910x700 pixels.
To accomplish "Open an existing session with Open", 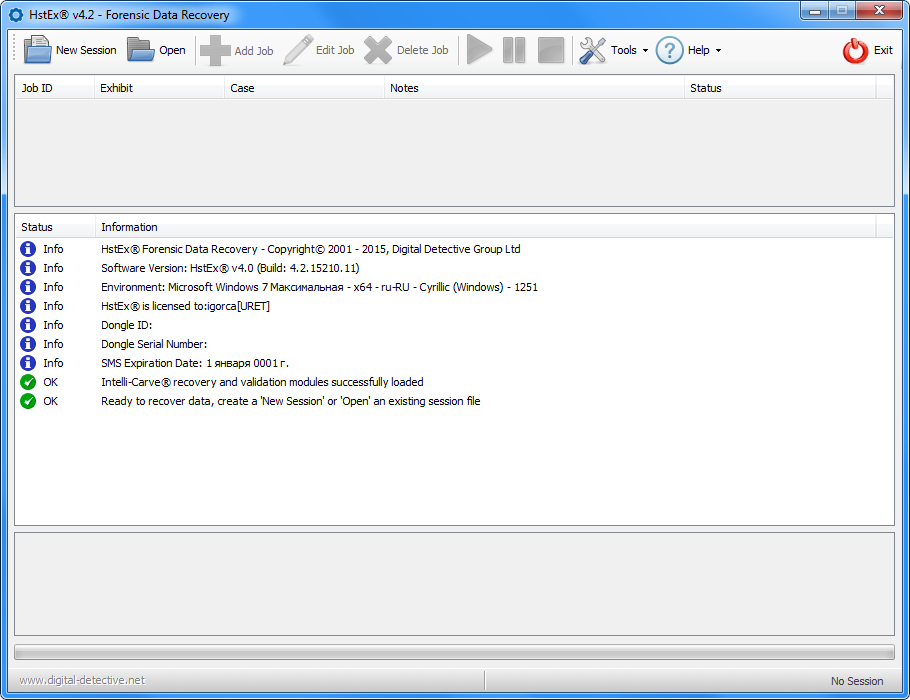I will tap(156, 50).
